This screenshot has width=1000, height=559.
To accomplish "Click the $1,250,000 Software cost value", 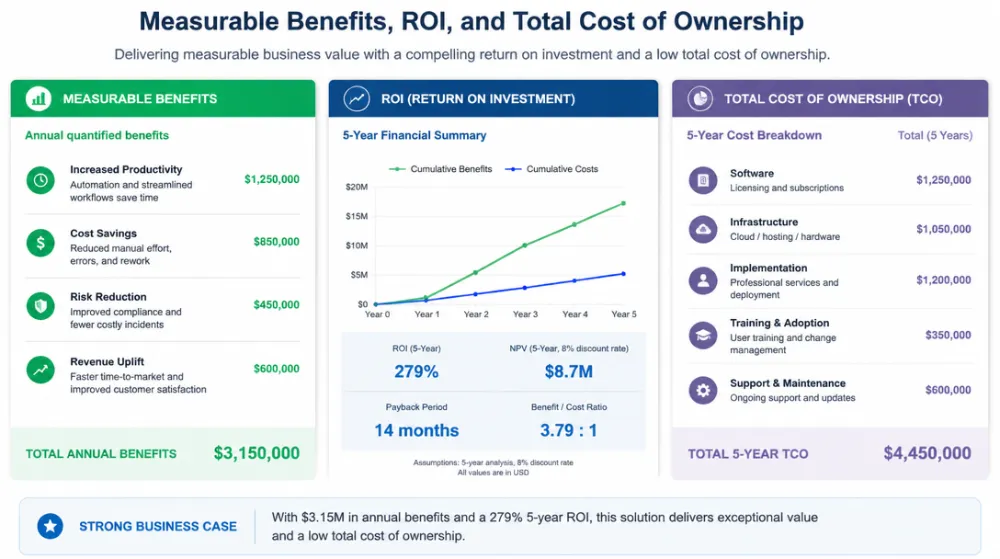I will [x=943, y=180].
